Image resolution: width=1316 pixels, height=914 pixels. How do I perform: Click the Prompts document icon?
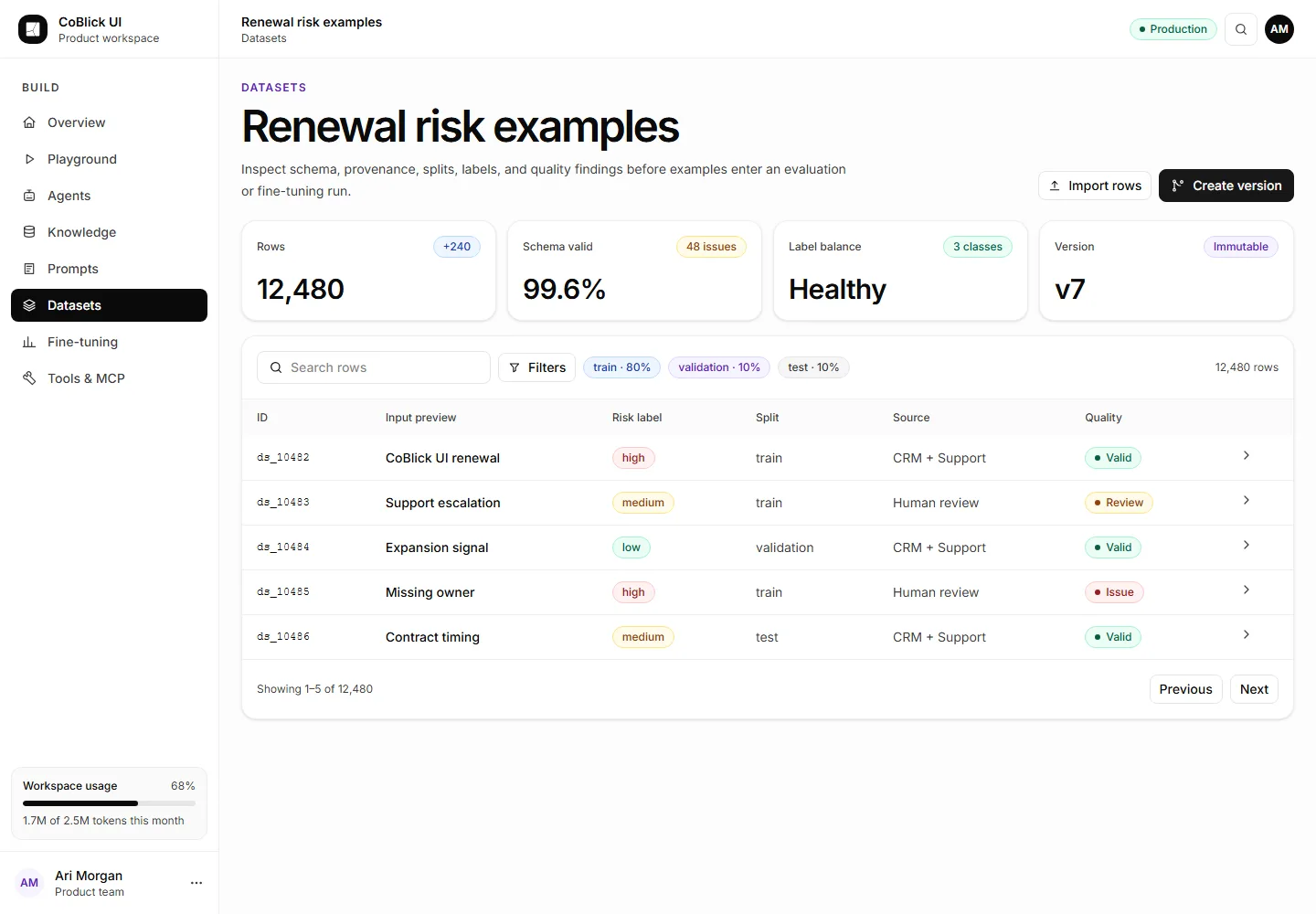(29, 269)
